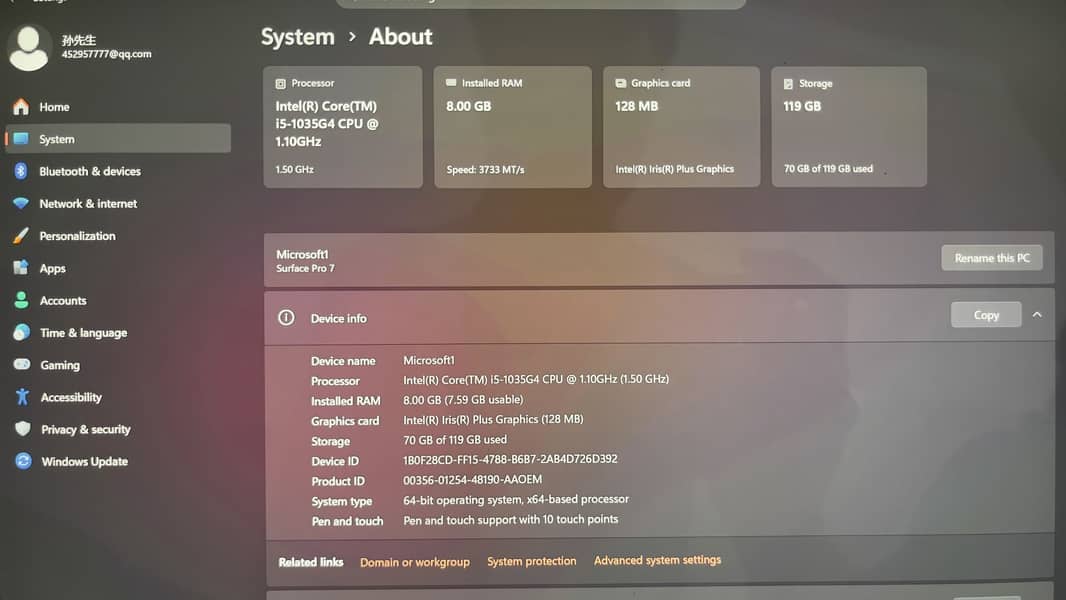
Task: Collapse the Device info section chevron
Action: (1037, 315)
